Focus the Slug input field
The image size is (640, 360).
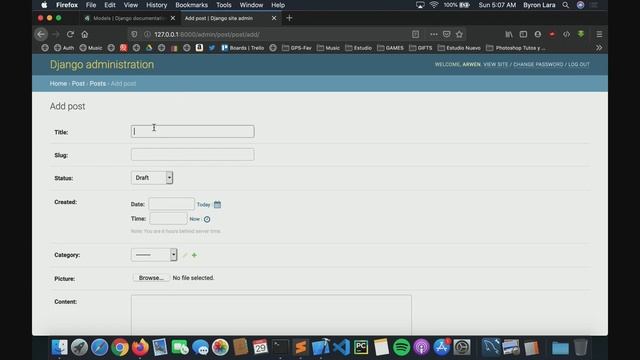193,154
